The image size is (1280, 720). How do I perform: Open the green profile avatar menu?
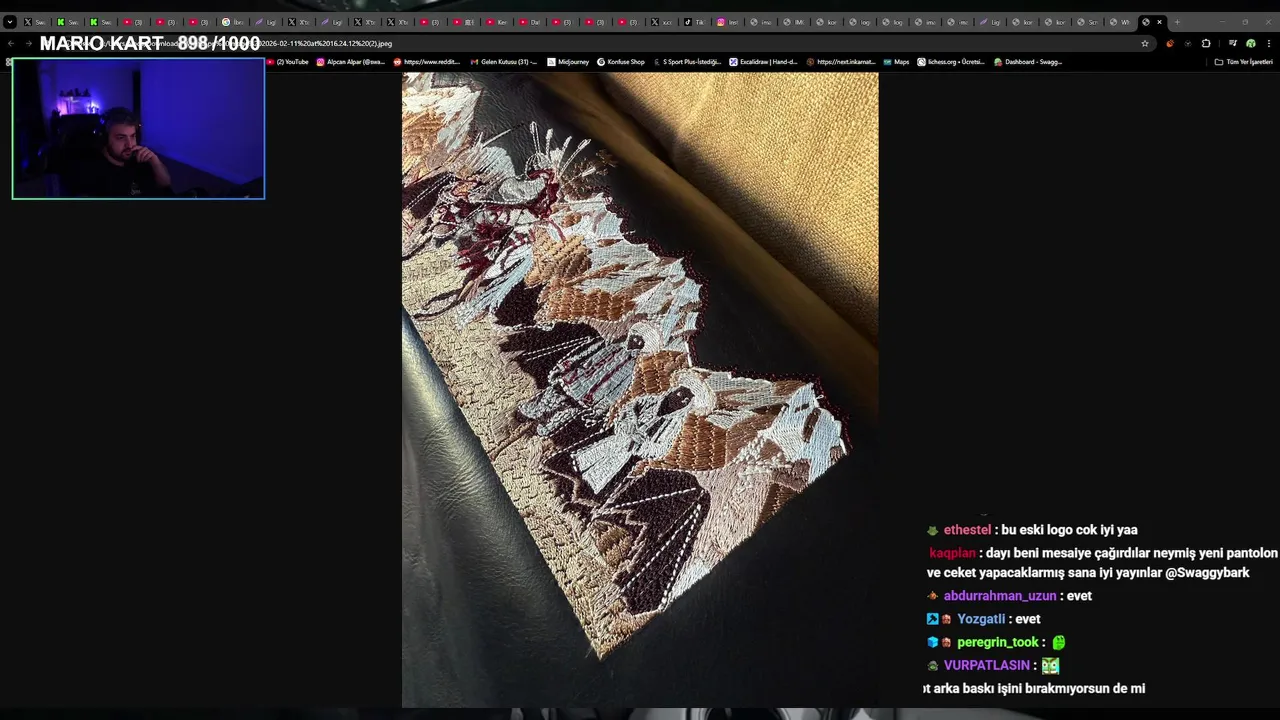[1251, 43]
